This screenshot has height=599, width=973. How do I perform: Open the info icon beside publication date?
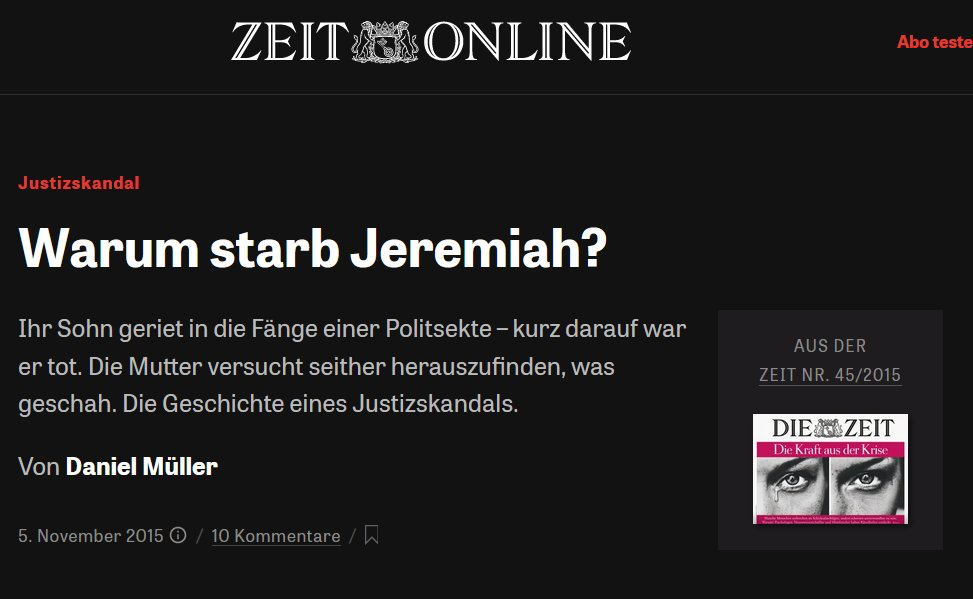(x=178, y=535)
